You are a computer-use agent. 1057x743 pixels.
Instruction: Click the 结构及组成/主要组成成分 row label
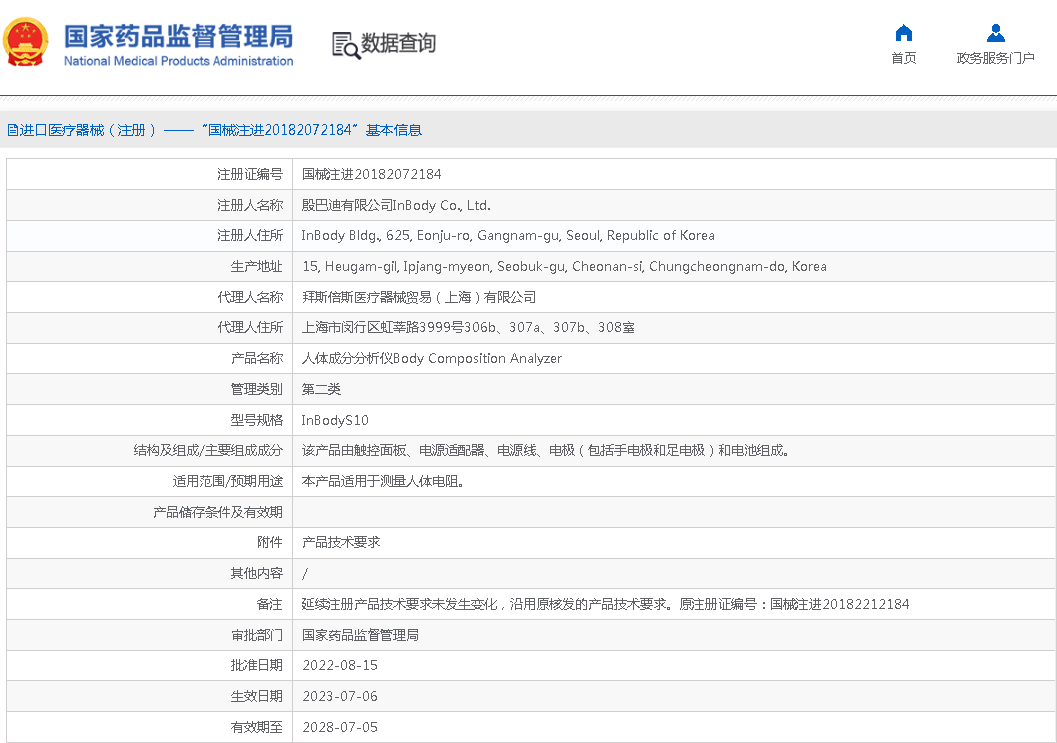point(208,450)
